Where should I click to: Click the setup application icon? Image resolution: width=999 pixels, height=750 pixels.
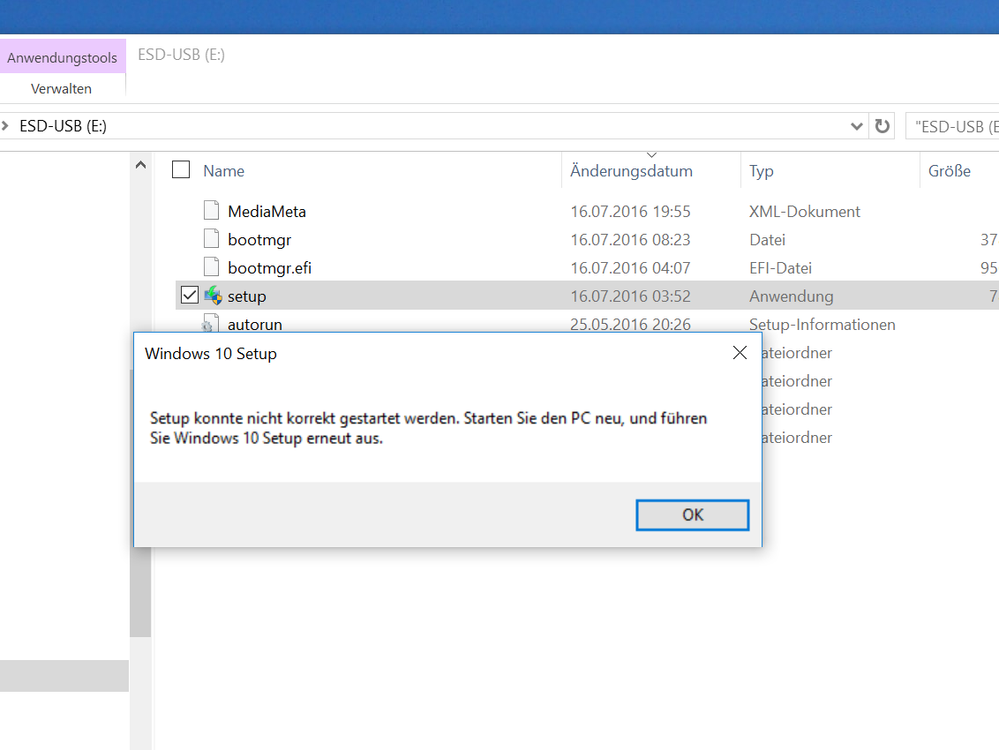[x=213, y=296]
